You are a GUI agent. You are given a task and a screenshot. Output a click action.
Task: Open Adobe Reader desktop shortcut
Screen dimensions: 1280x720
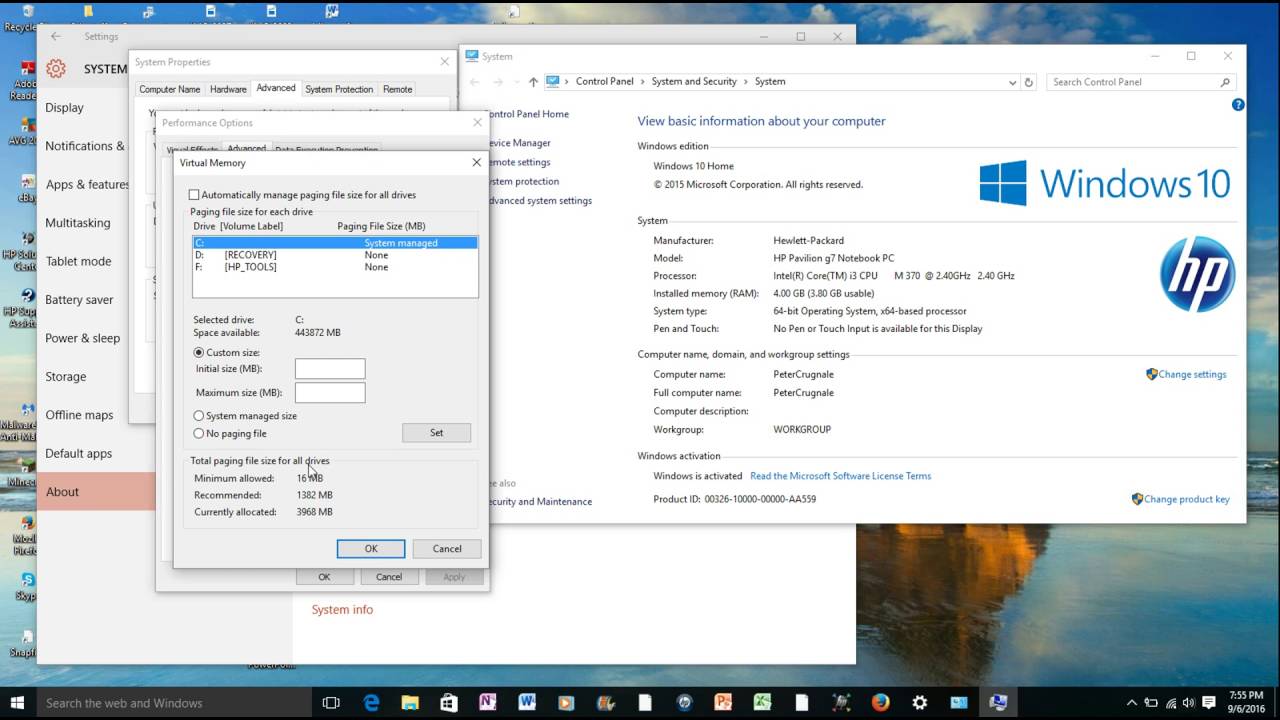click(25, 82)
